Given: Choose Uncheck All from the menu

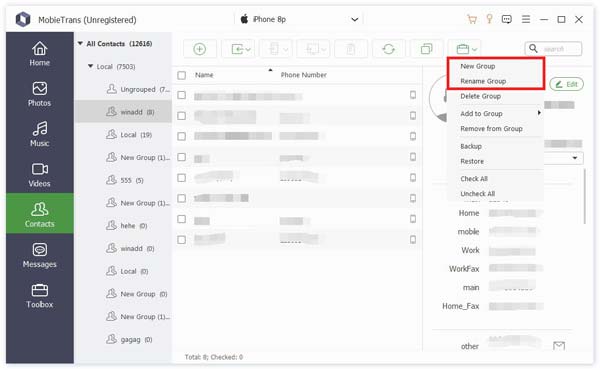Looking at the screenshot, I should pyautogui.click(x=478, y=194).
